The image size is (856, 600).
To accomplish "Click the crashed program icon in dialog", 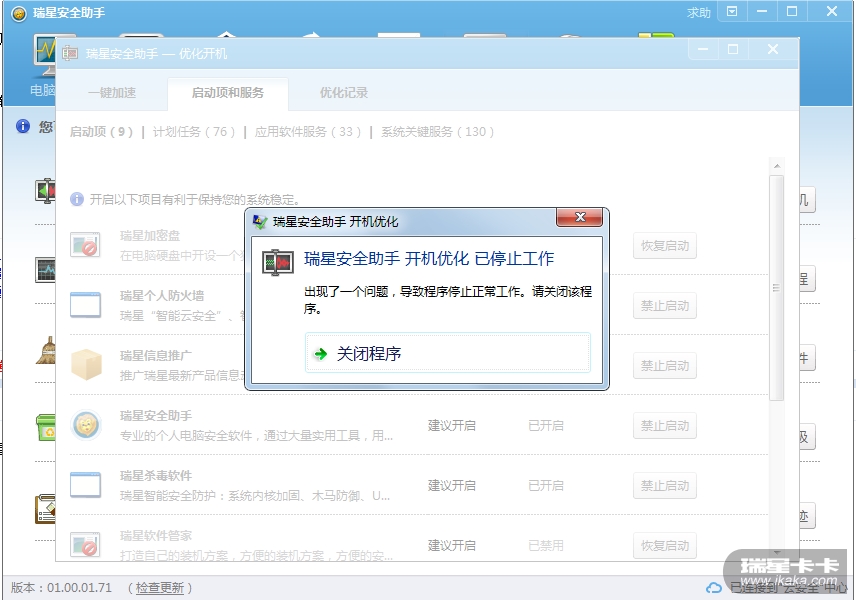I will (x=278, y=263).
